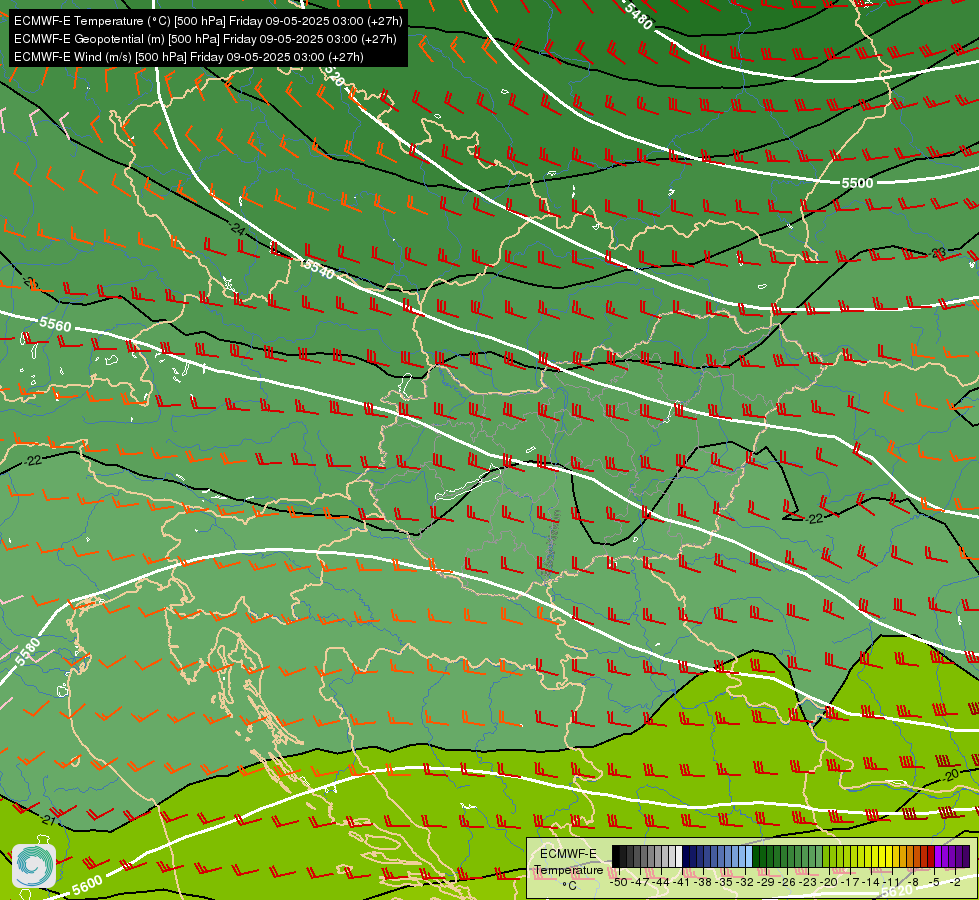The height and width of the screenshot is (900, 979).
Task: Click the 5540 geopotential contour label
Action: (319, 269)
